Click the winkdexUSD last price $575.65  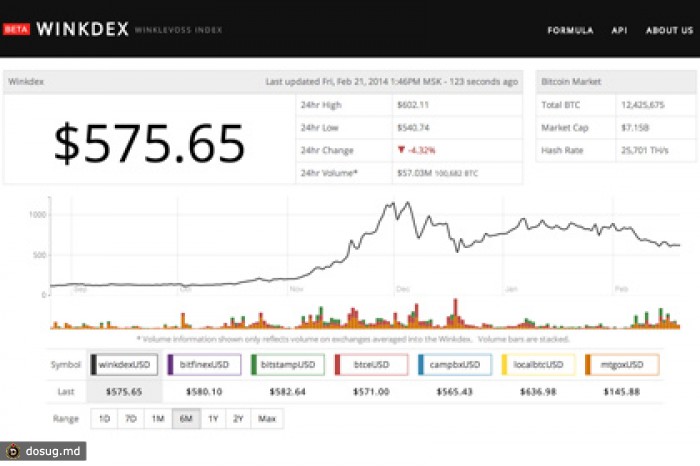[124, 392]
